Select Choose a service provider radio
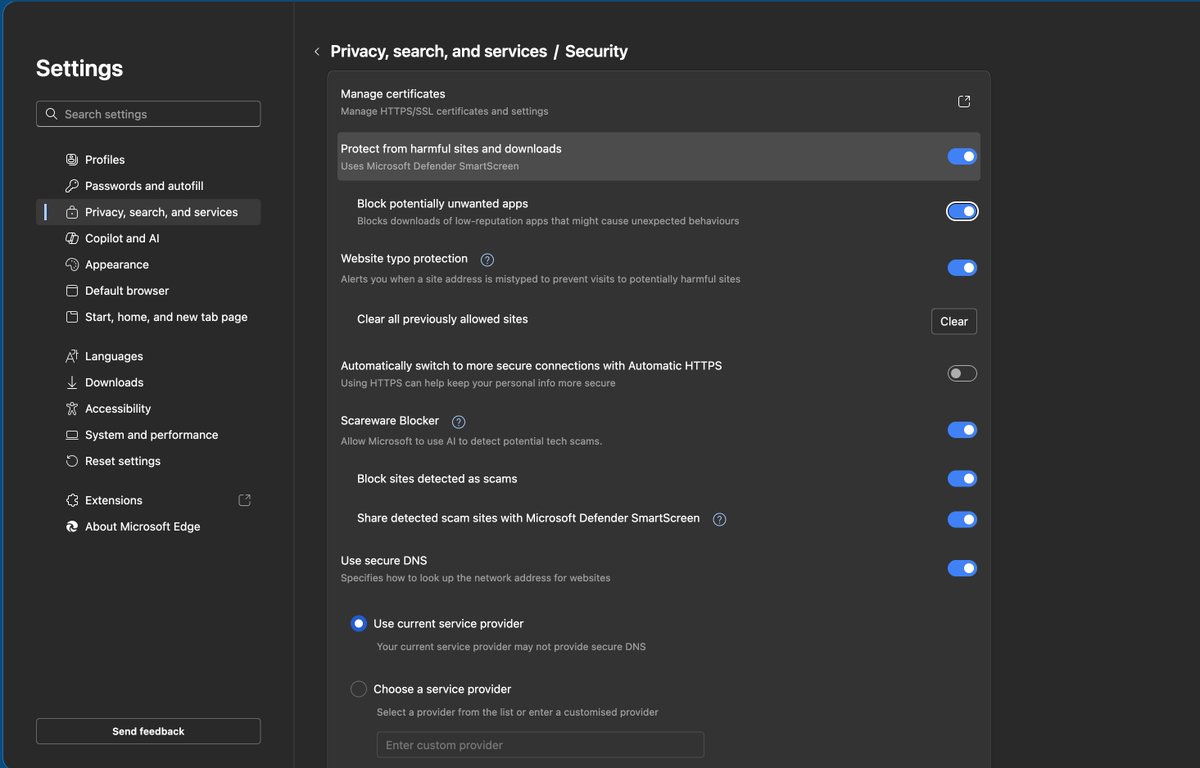This screenshot has height=768, width=1200. [x=359, y=689]
